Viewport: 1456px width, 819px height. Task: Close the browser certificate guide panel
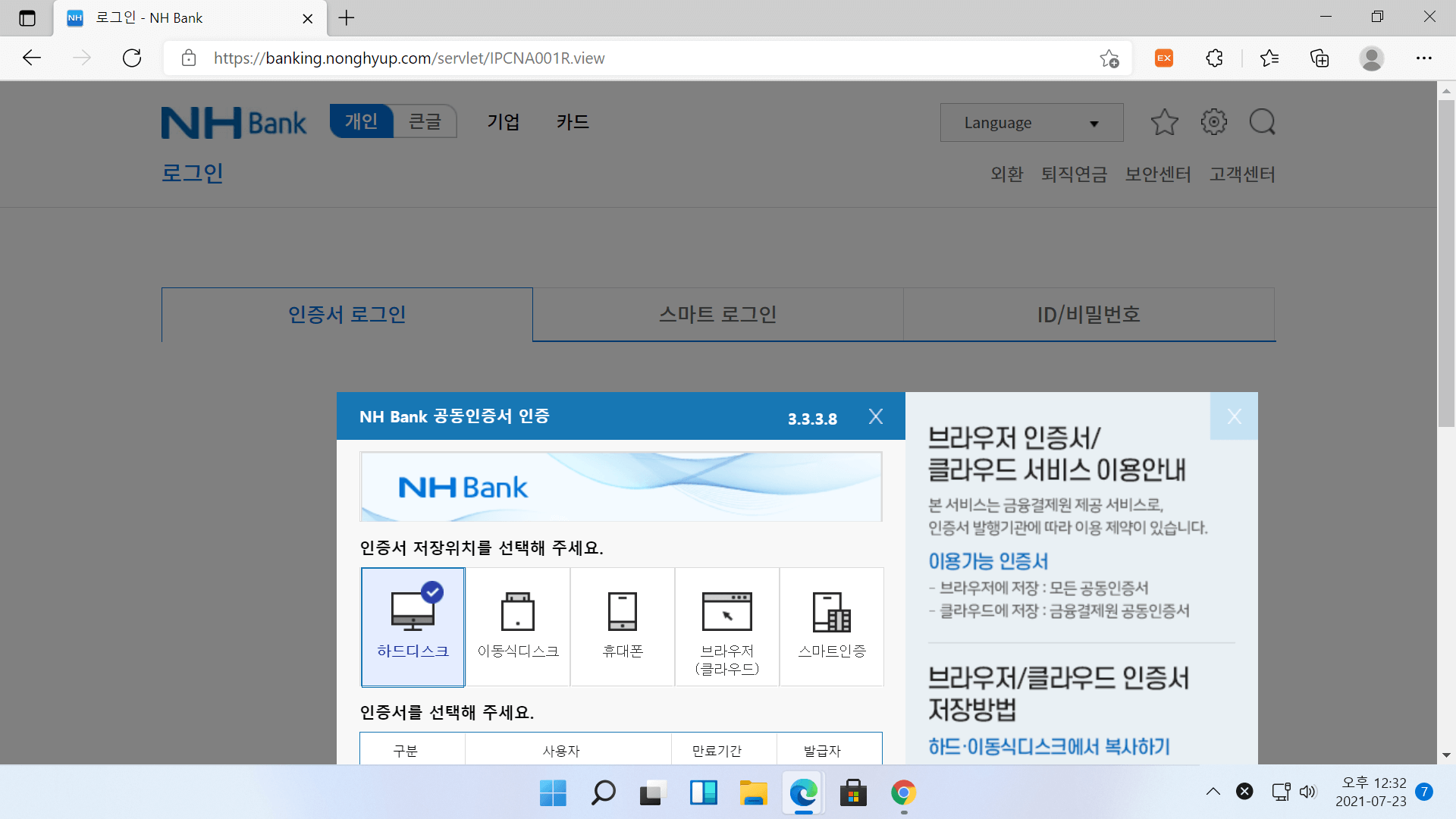(x=1234, y=416)
